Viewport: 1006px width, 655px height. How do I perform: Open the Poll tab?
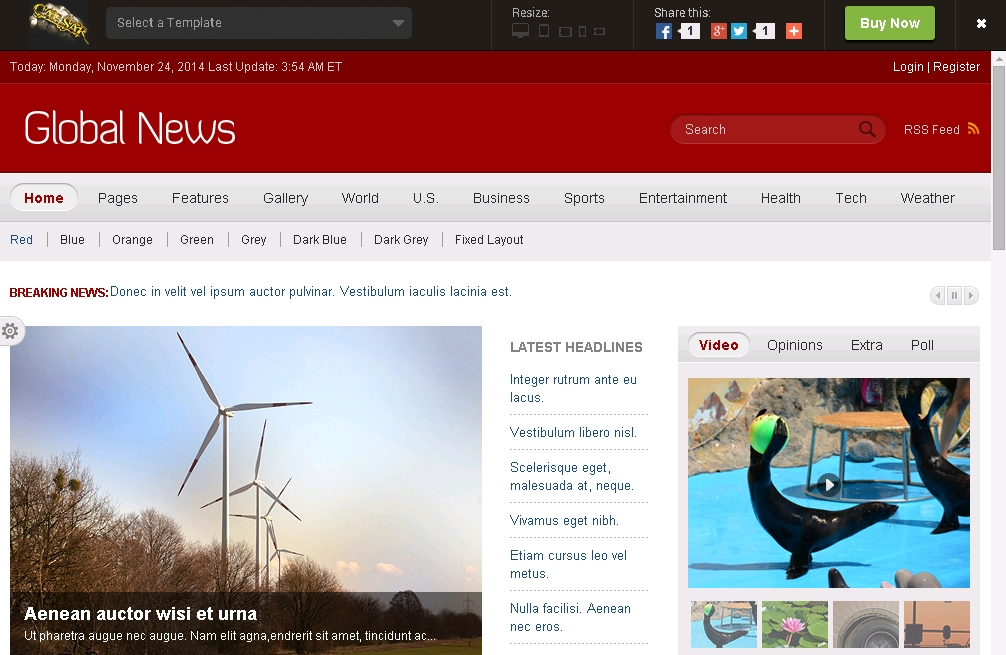922,345
